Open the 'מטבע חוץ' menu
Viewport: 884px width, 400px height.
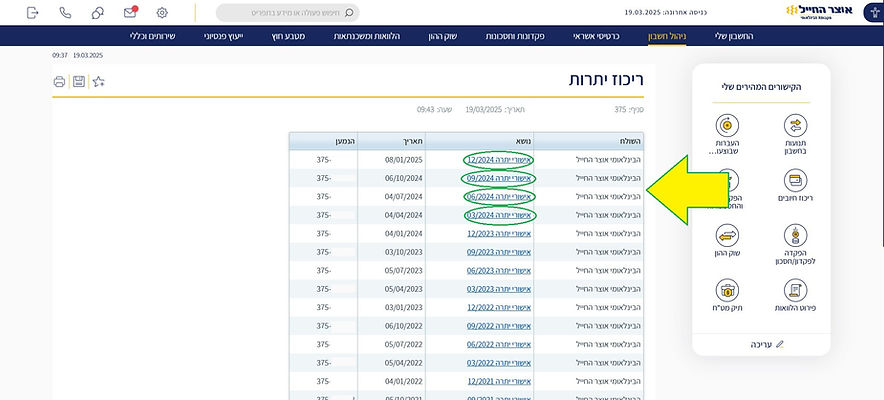tap(288, 36)
